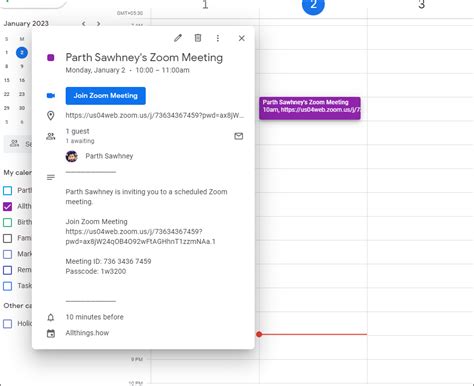Click the blue video camera icon
474x386 pixels.
point(51,96)
